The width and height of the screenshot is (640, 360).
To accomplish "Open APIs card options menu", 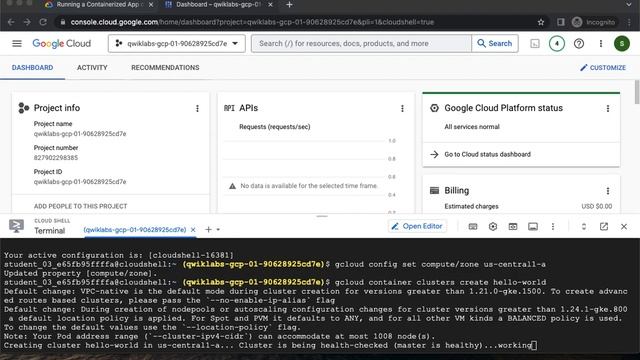I will click(402, 108).
